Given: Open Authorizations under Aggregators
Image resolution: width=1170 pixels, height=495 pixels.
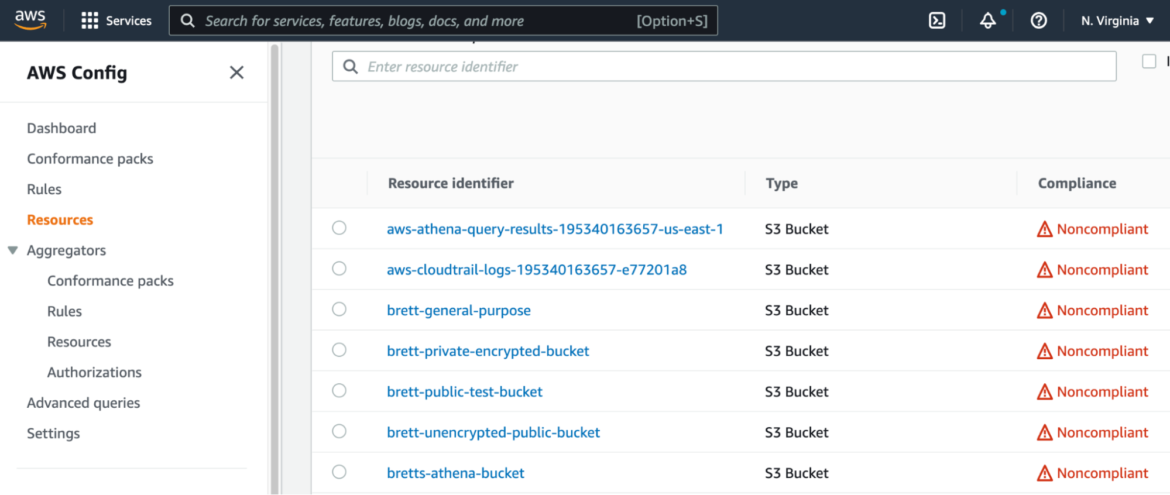Looking at the screenshot, I should (94, 373).
